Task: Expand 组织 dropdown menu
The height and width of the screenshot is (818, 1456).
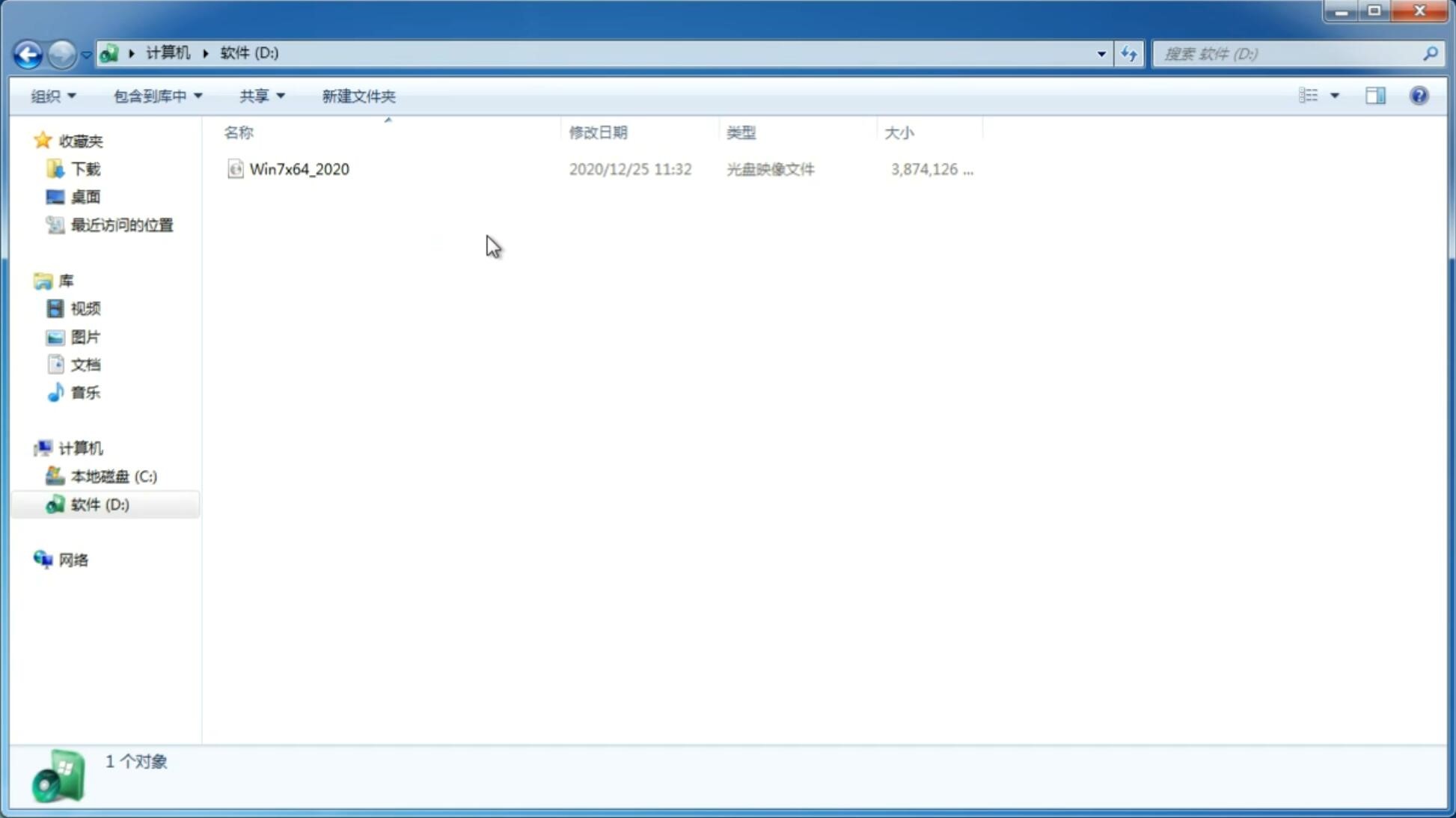Action: [x=53, y=95]
